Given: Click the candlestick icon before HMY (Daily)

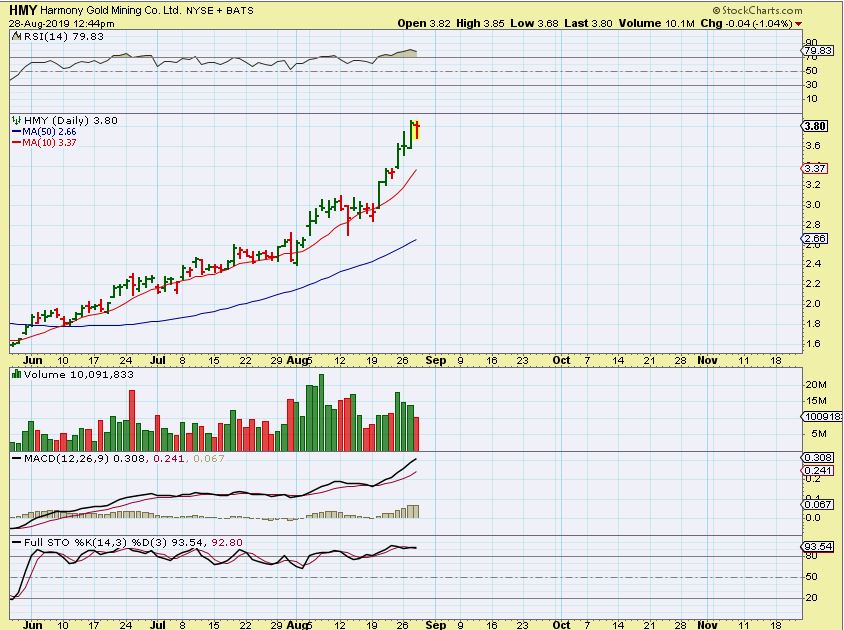Looking at the screenshot, I should [17, 121].
